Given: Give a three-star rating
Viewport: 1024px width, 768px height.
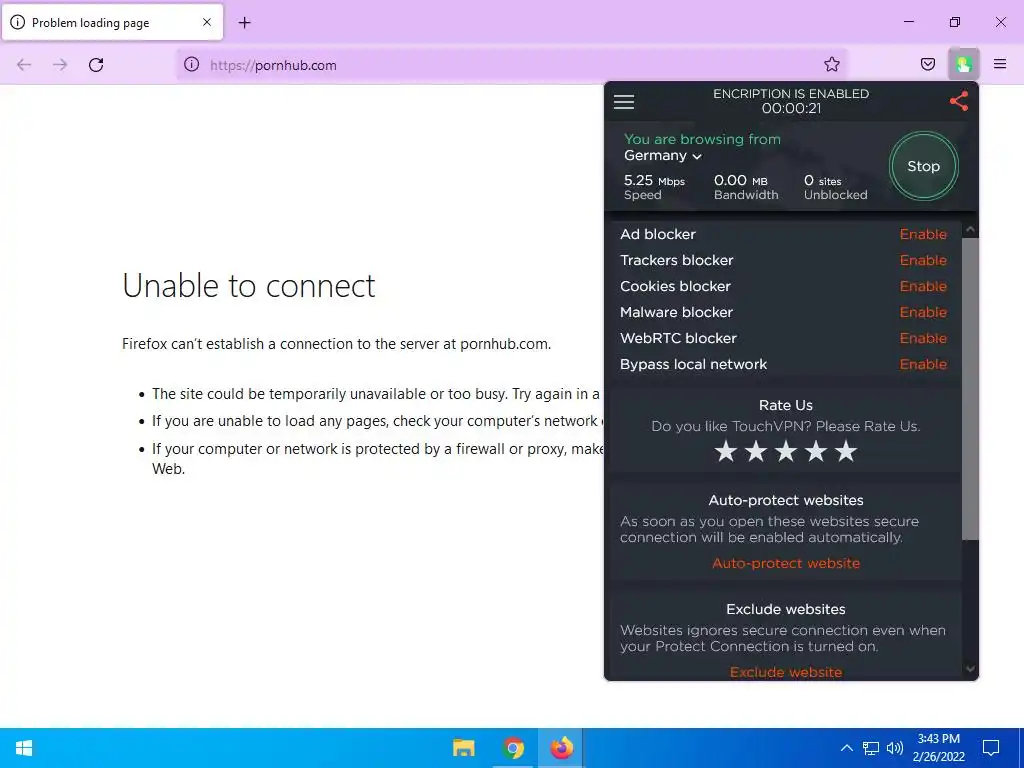Looking at the screenshot, I should (786, 451).
